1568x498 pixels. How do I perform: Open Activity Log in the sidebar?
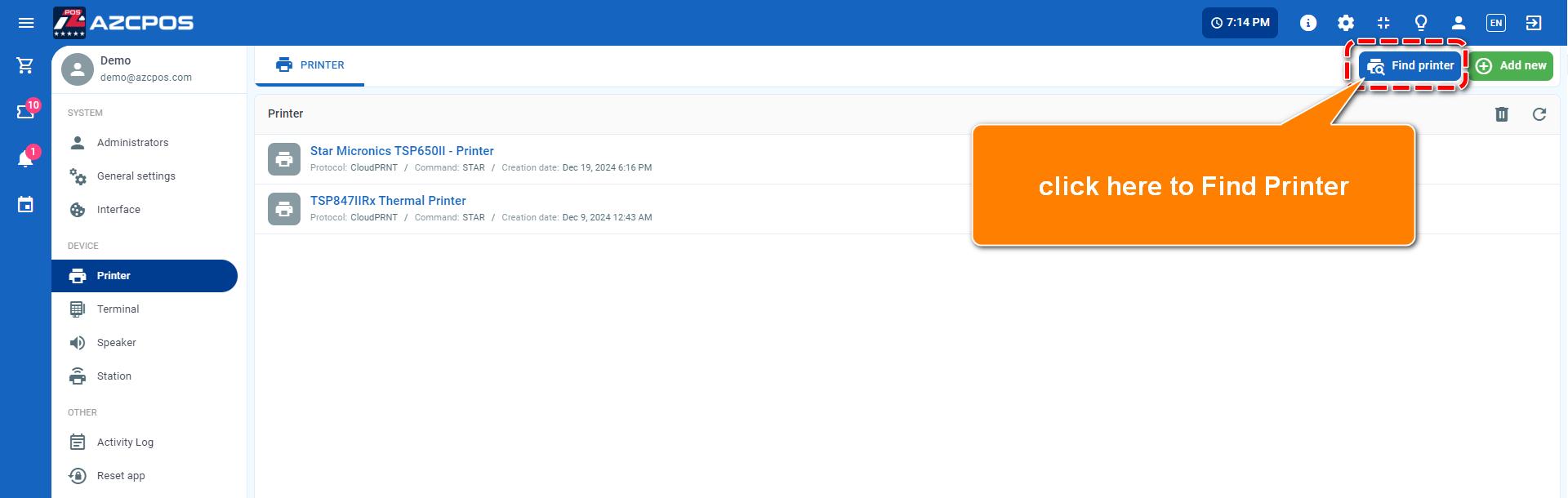click(x=145, y=442)
